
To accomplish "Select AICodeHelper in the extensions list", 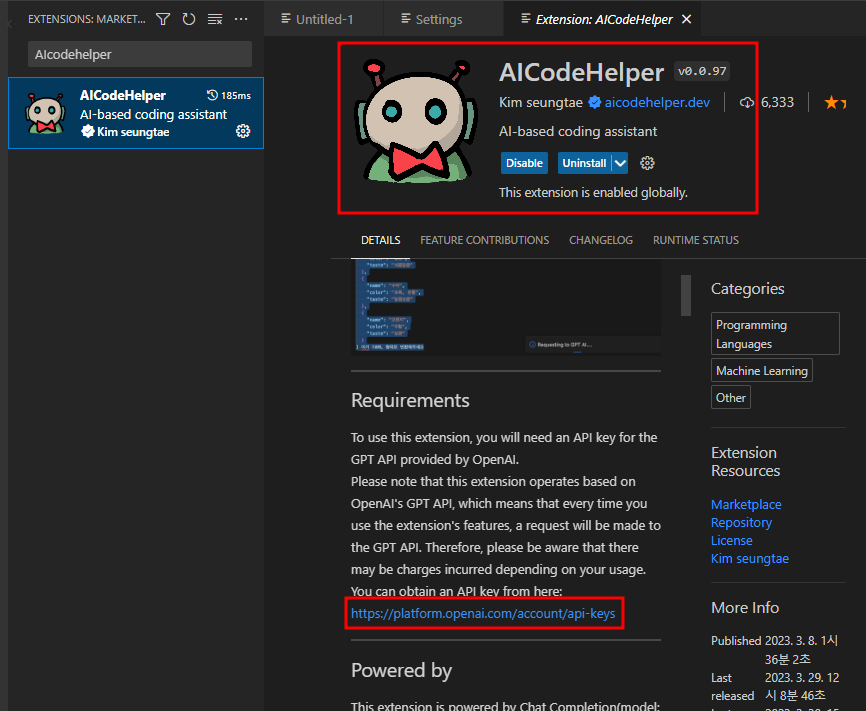I will pos(136,113).
